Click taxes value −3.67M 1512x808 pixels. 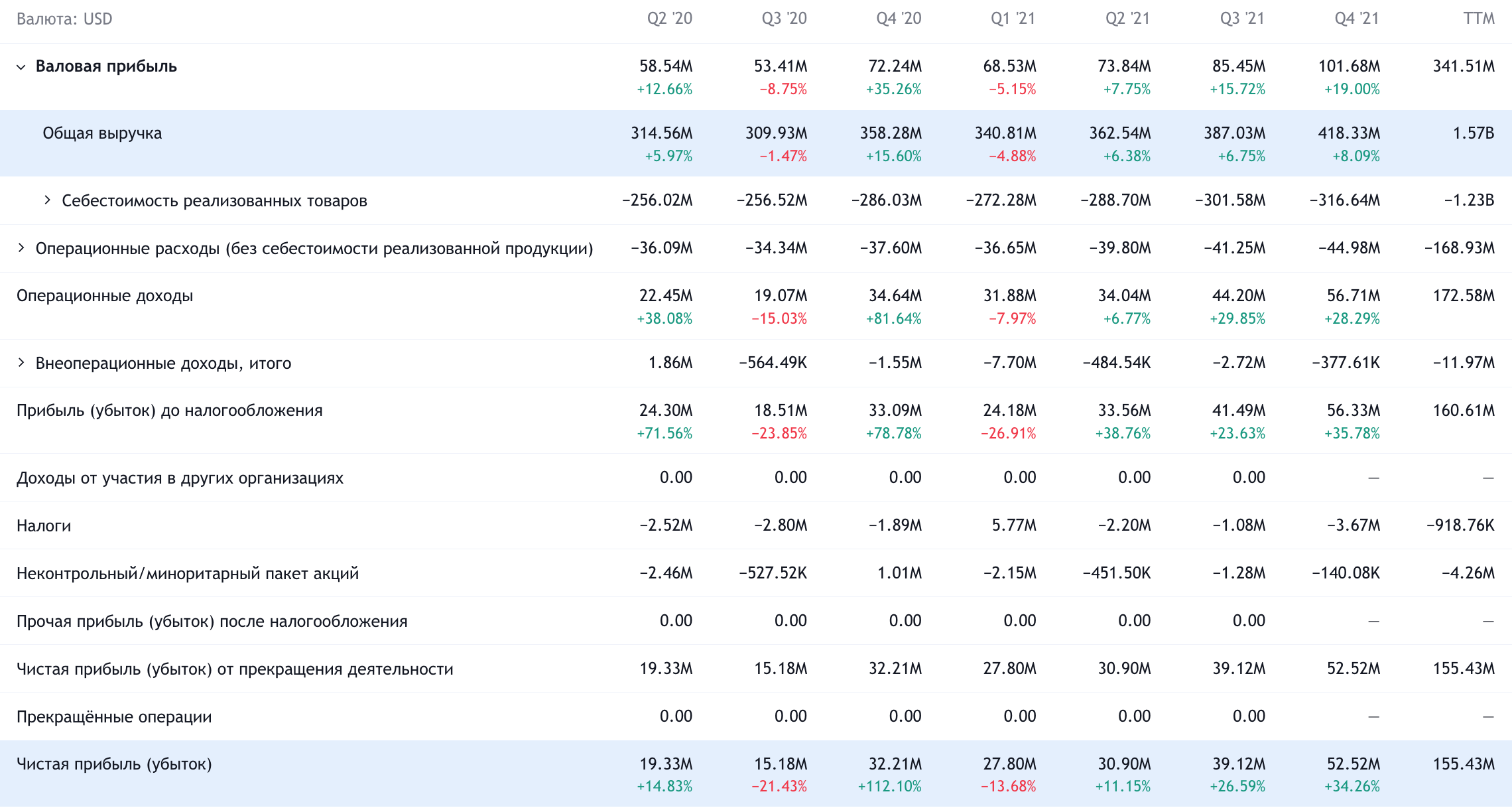click(1354, 525)
